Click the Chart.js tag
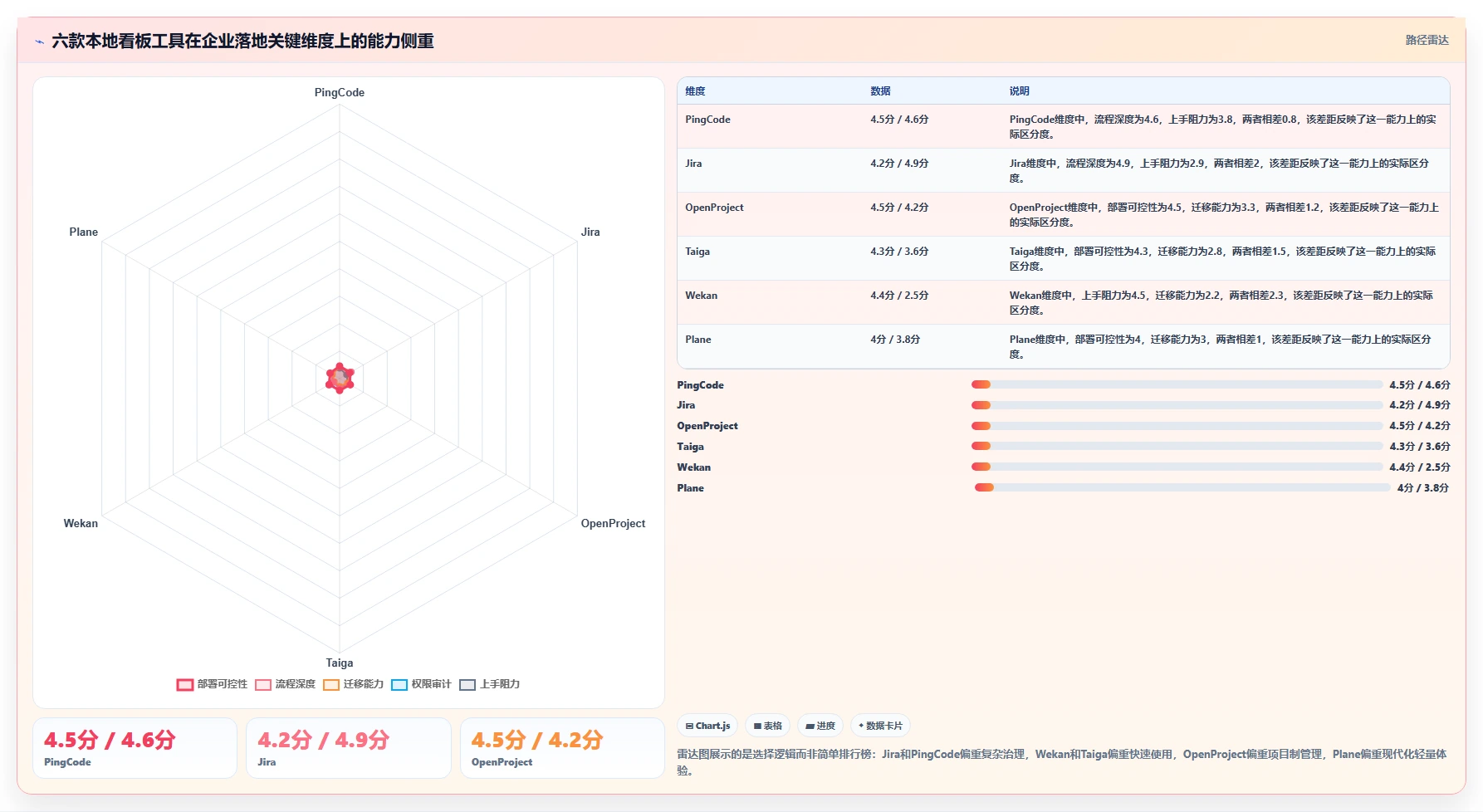The height and width of the screenshot is (812, 1483). (x=707, y=726)
